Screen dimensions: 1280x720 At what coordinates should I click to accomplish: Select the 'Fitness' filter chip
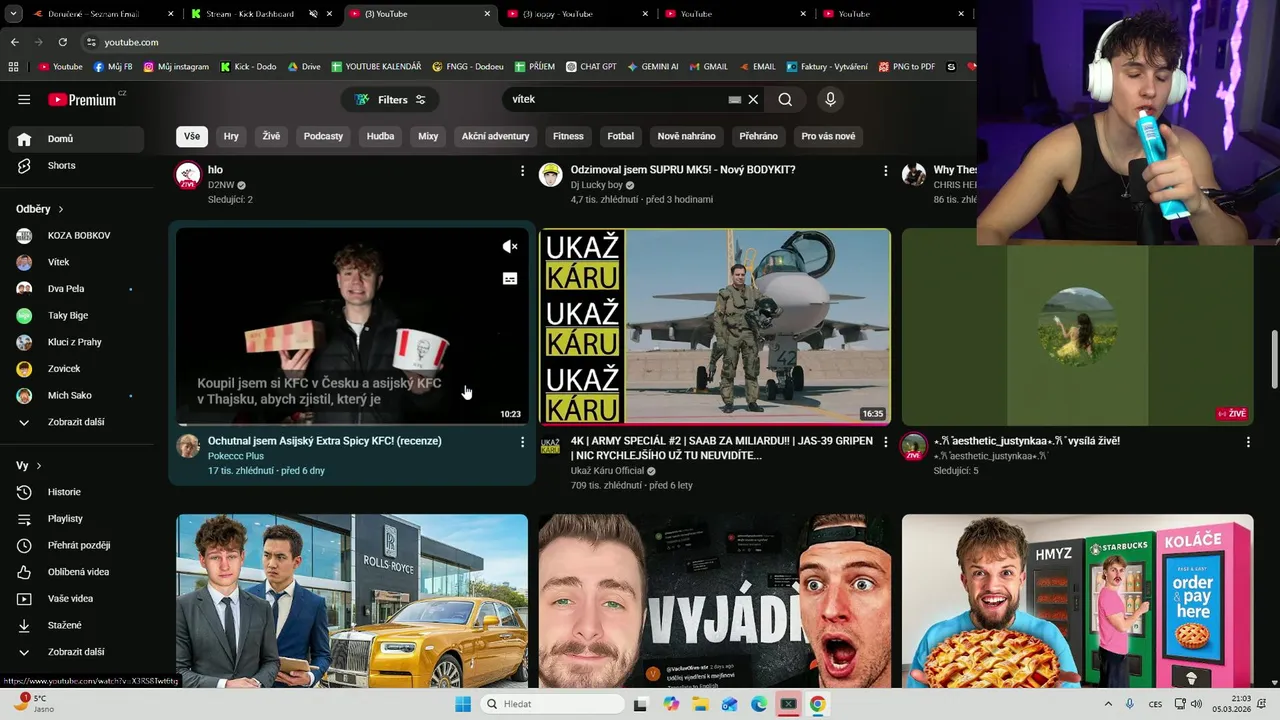(568, 136)
